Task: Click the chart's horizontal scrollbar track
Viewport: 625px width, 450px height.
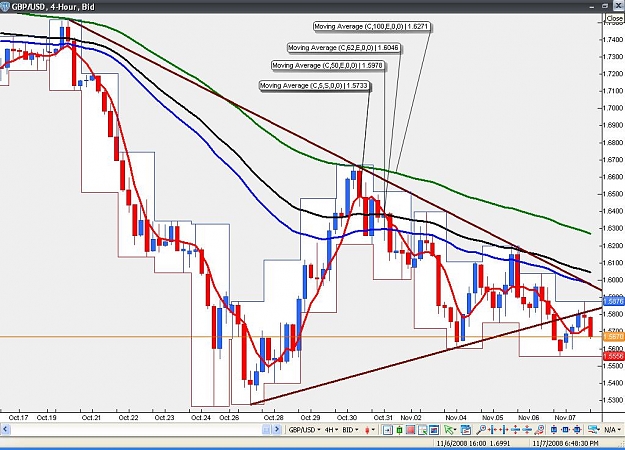Action: (x=136, y=430)
